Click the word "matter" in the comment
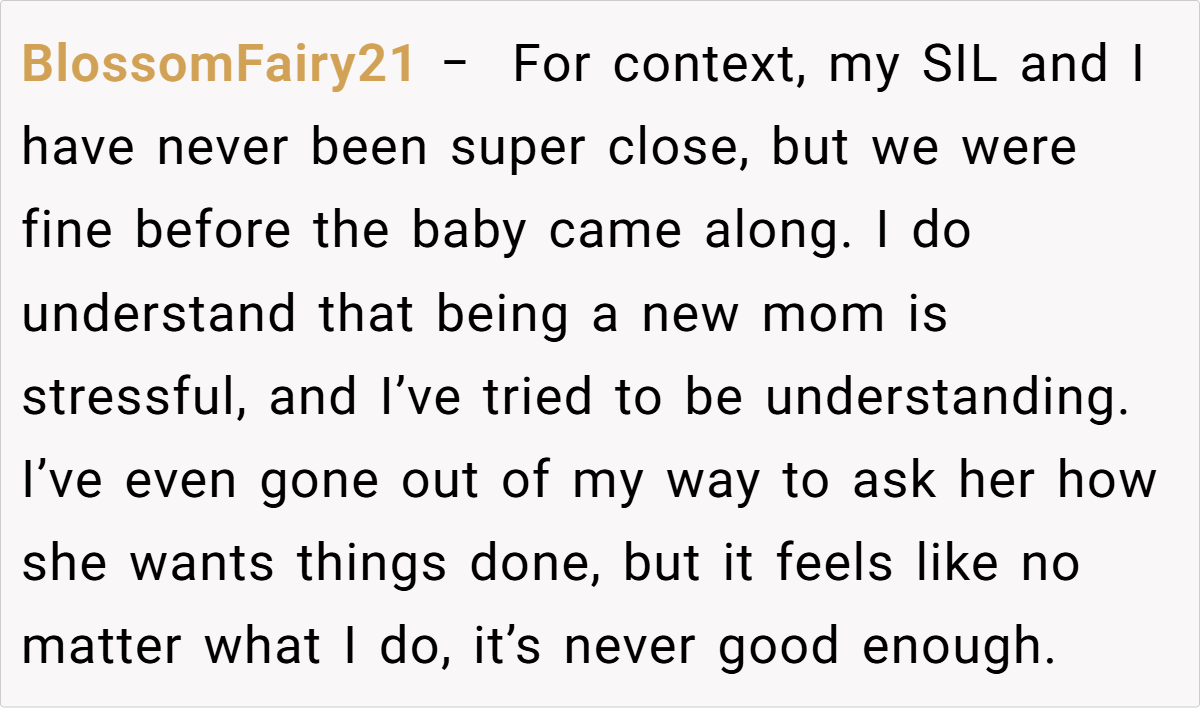 click(x=104, y=647)
